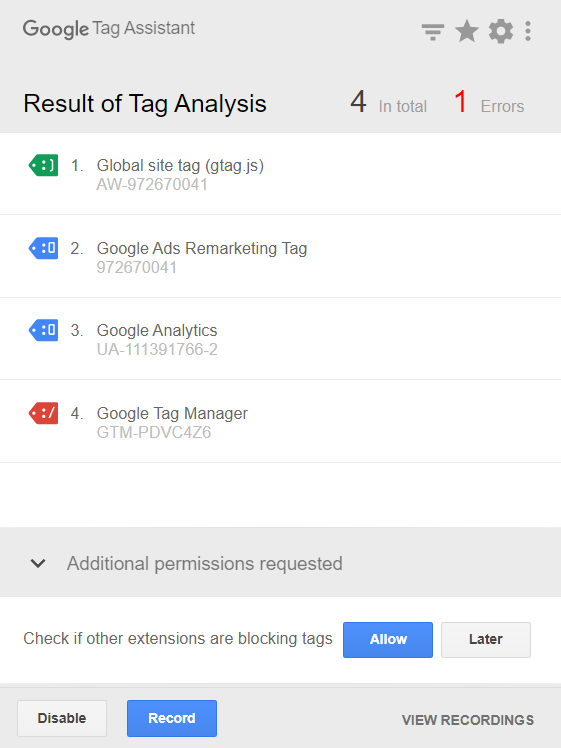Click blue tag icon for Ads Remarketing
Image resolution: width=561 pixels, height=748 pixels.
[43, 248]
